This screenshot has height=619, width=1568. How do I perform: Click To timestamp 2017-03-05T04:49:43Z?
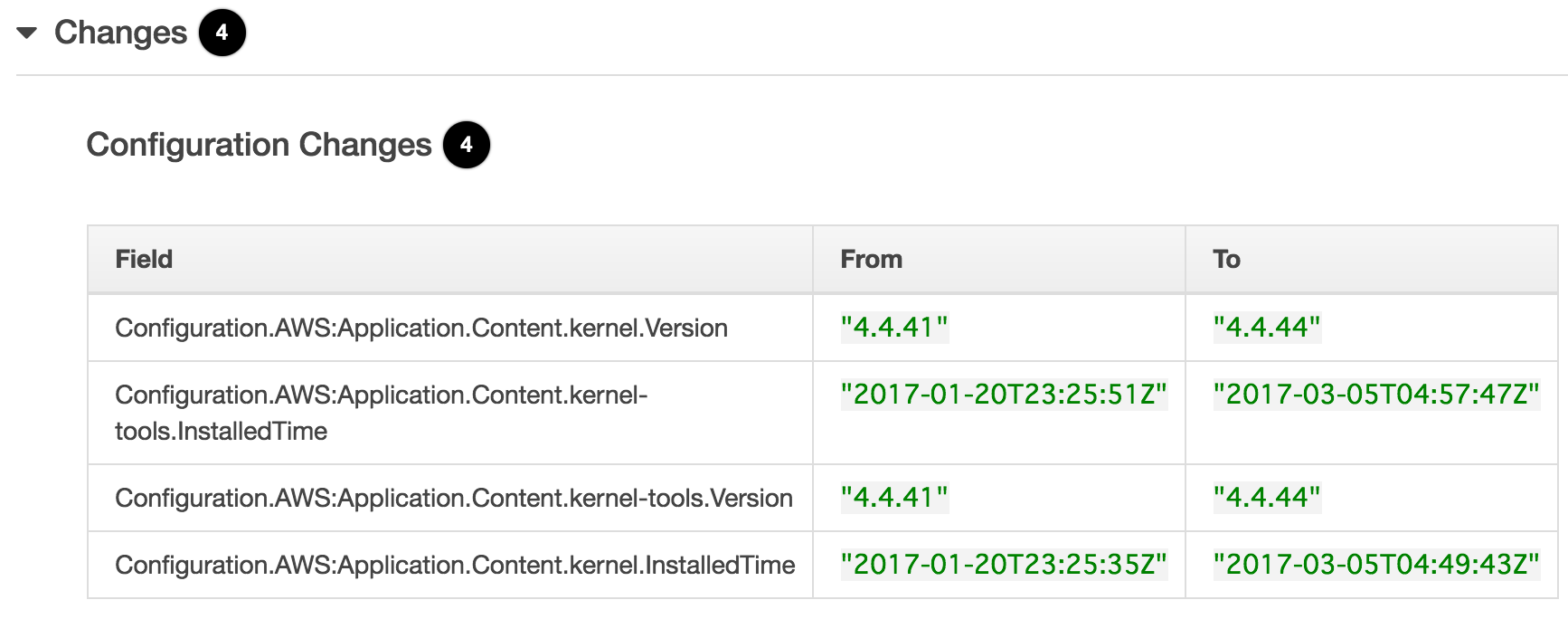tap(1376, 565)
